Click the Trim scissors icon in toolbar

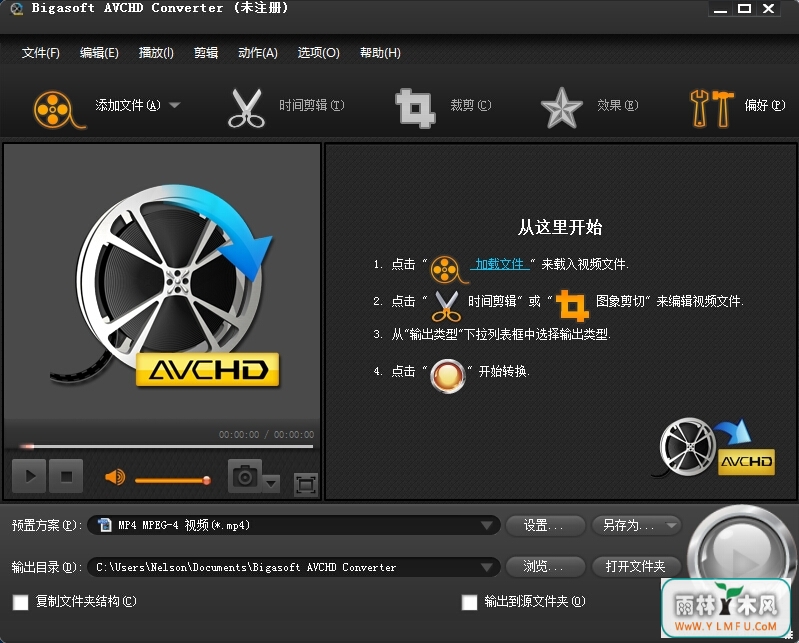pyautogui.click(x=246, y=108)
